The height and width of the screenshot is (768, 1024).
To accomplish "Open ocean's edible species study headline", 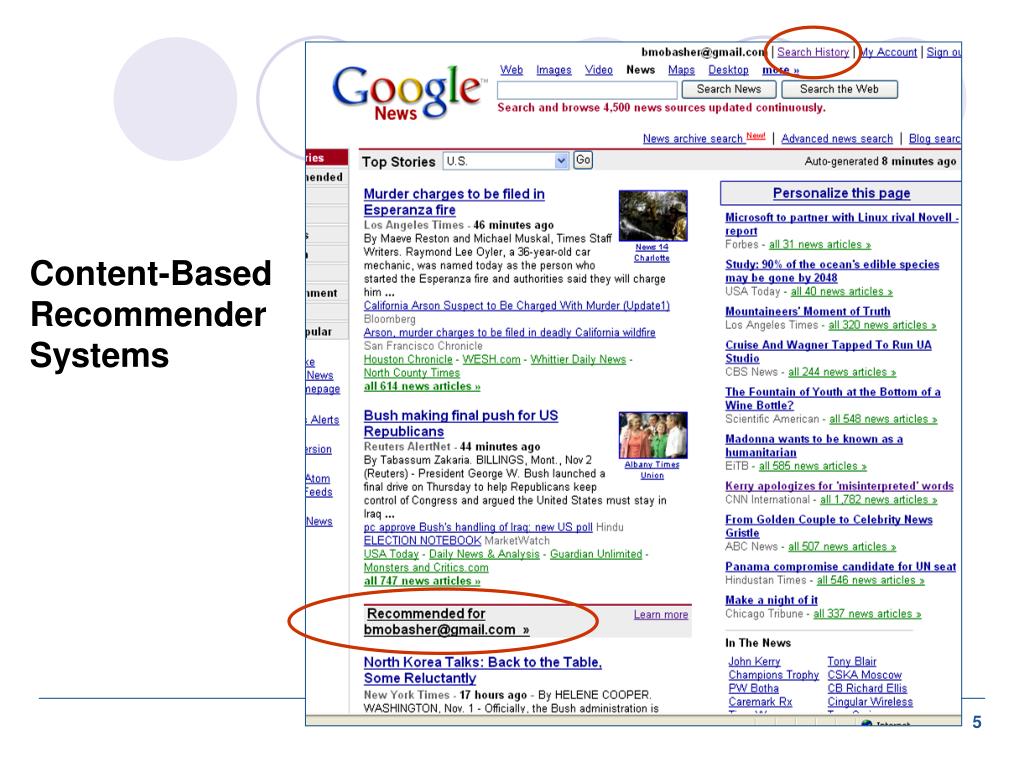I will (x=832, y=271).
